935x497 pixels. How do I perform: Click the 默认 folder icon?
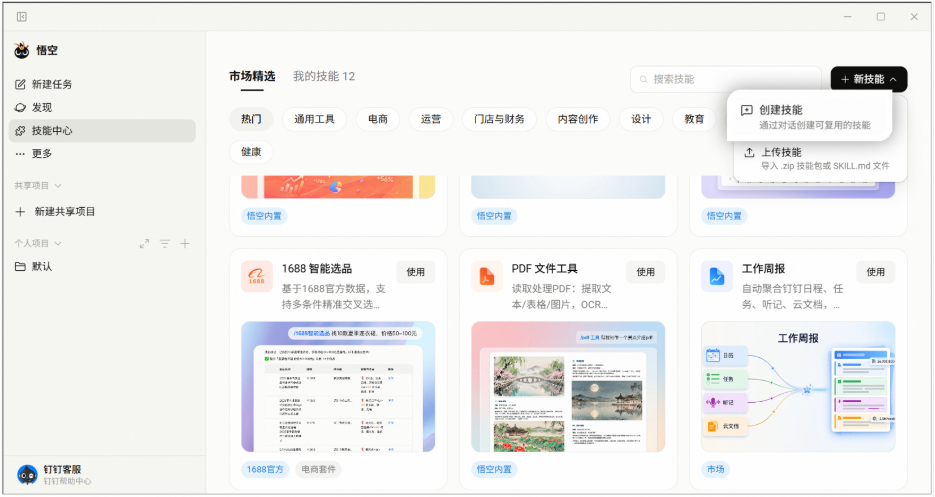coord(20,267)
